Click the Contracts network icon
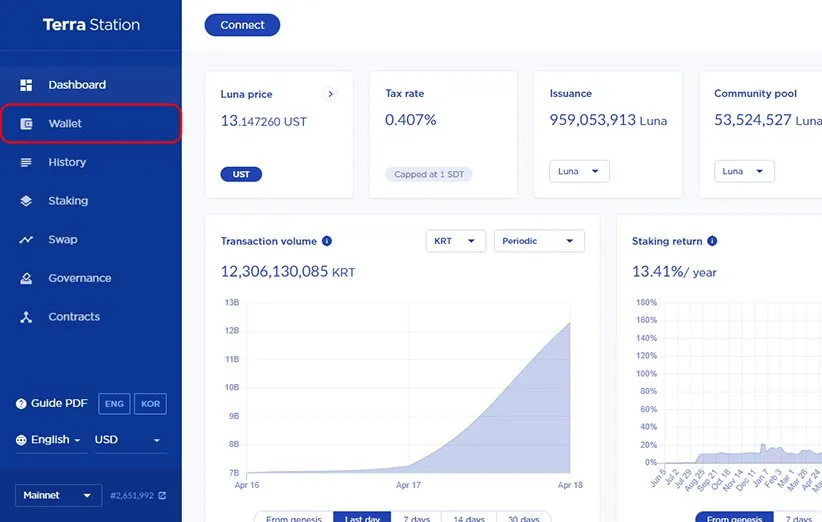Image resolution: width=822 pixels, height=522 pixels. click(27, 317)
